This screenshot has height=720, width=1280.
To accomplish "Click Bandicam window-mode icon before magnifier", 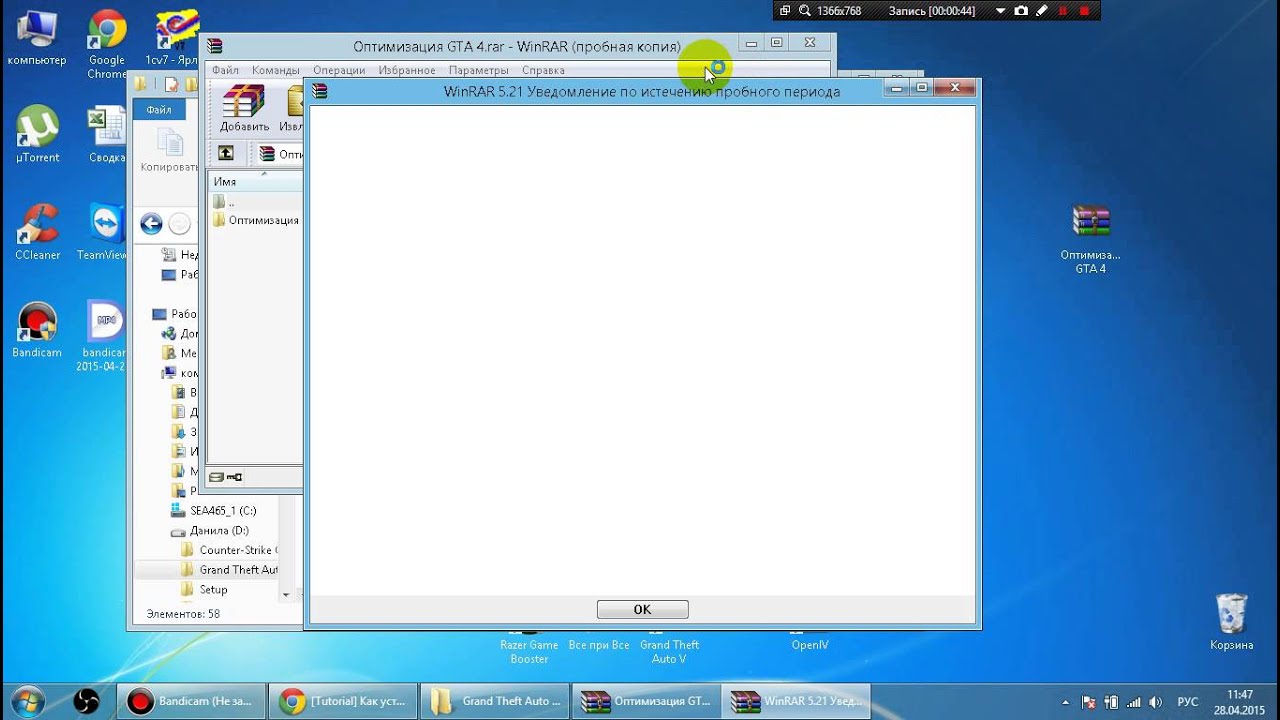I will (785, 11).
